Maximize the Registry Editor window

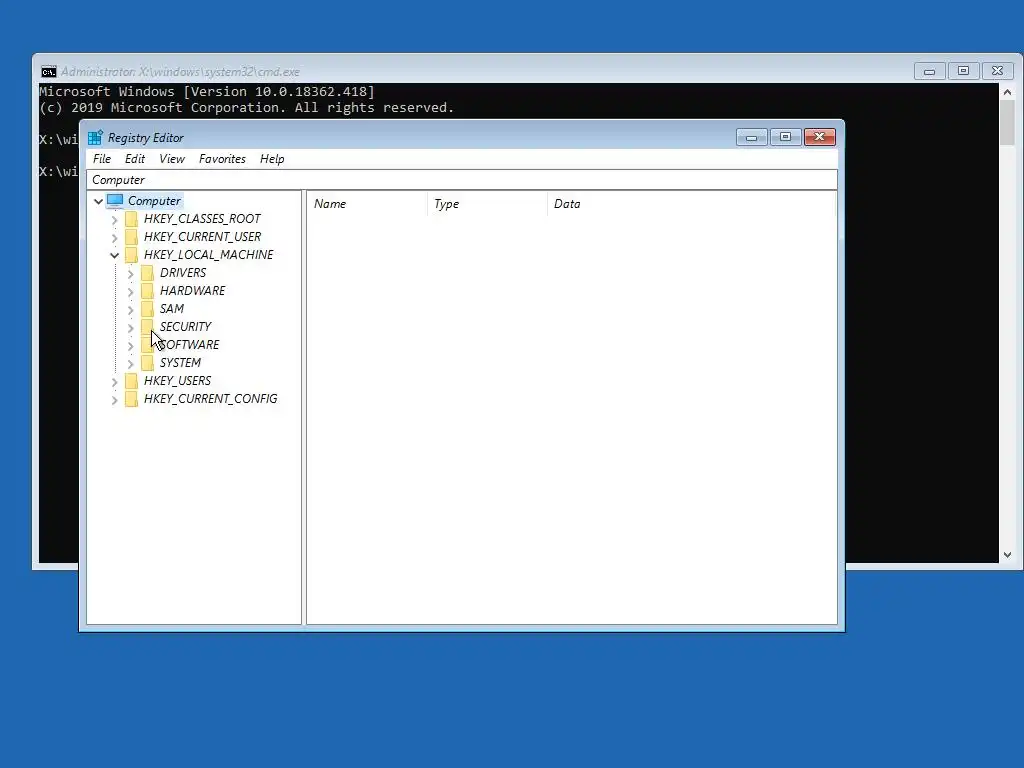click(786, 137)
